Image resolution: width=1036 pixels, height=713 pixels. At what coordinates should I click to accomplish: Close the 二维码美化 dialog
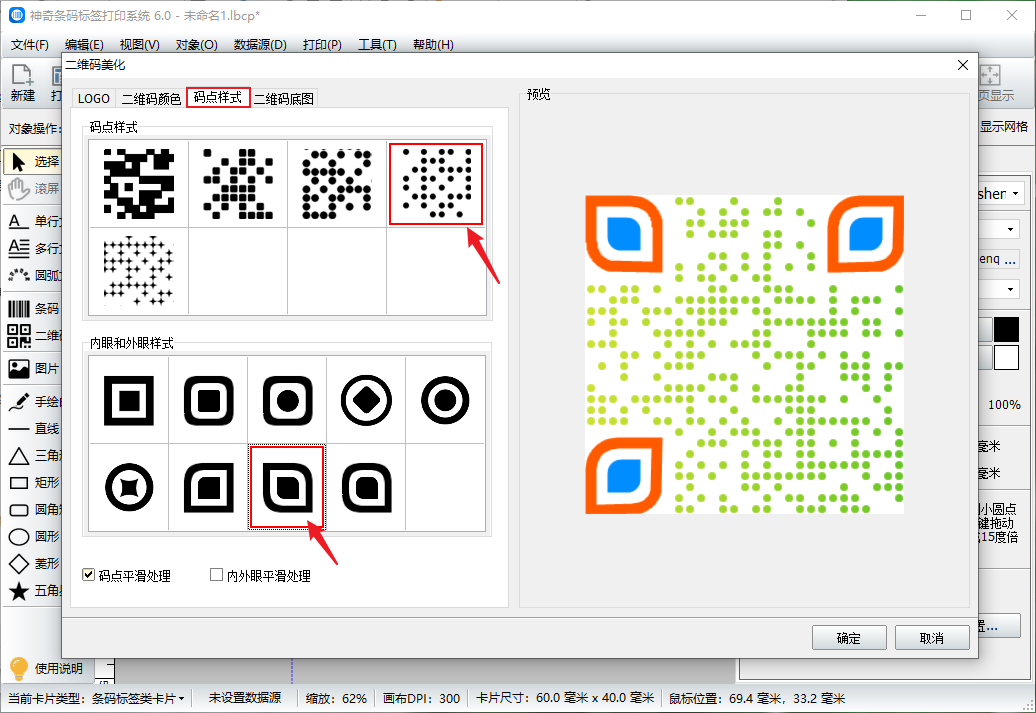point(963,65)
